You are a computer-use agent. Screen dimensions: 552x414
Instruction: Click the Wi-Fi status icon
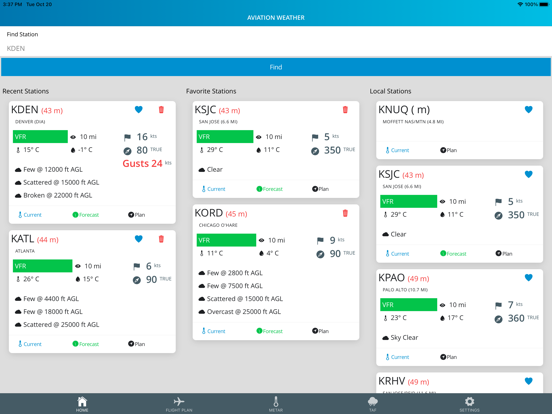click(520, 4)
